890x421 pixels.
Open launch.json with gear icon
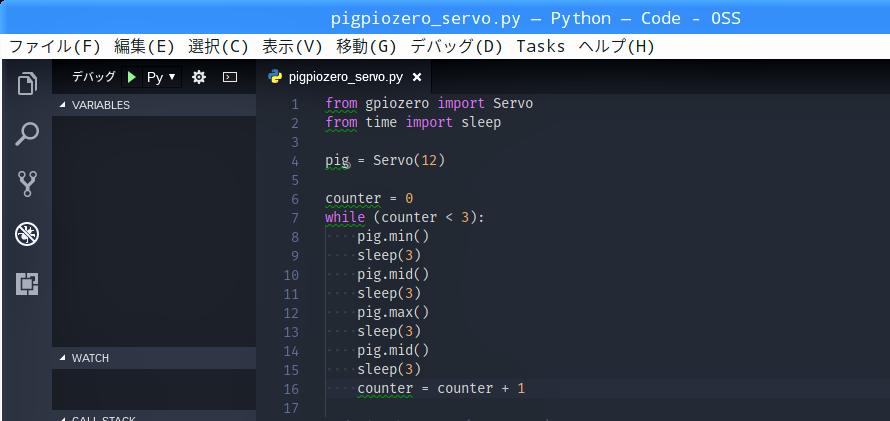point(199,77)
